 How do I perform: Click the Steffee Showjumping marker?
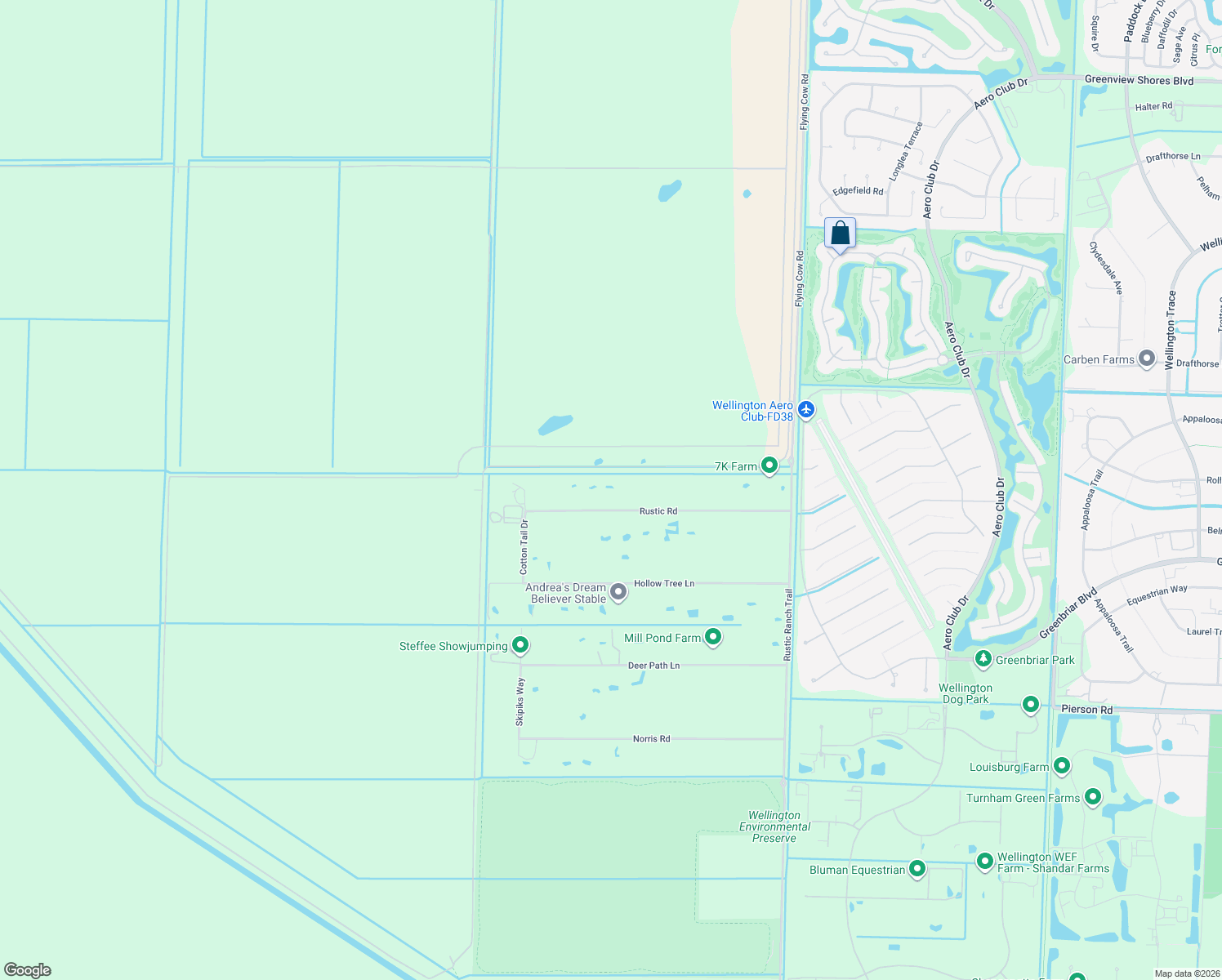click(x=520, y=644)
